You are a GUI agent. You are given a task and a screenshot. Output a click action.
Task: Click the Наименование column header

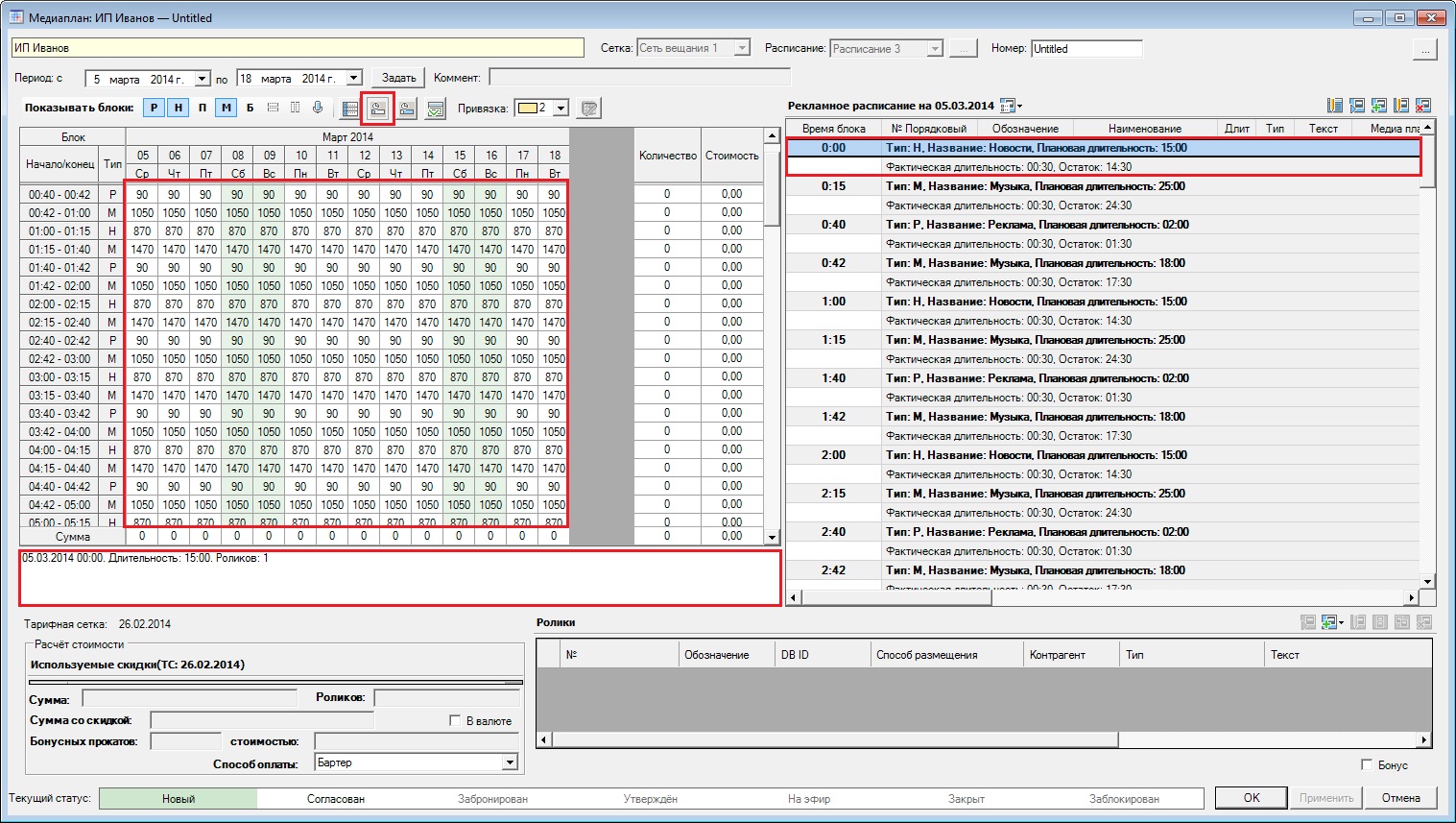pos(1145,128)
